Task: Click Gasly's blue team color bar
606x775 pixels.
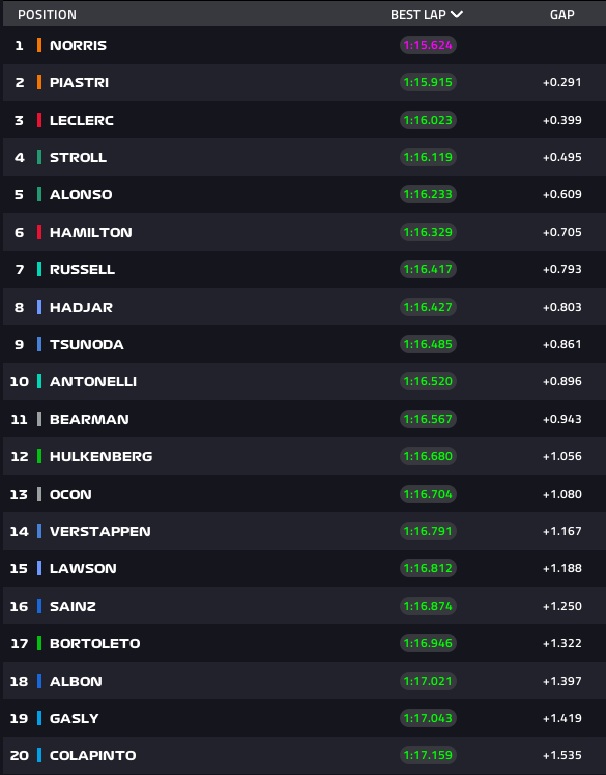Action: tap(38, 718)
